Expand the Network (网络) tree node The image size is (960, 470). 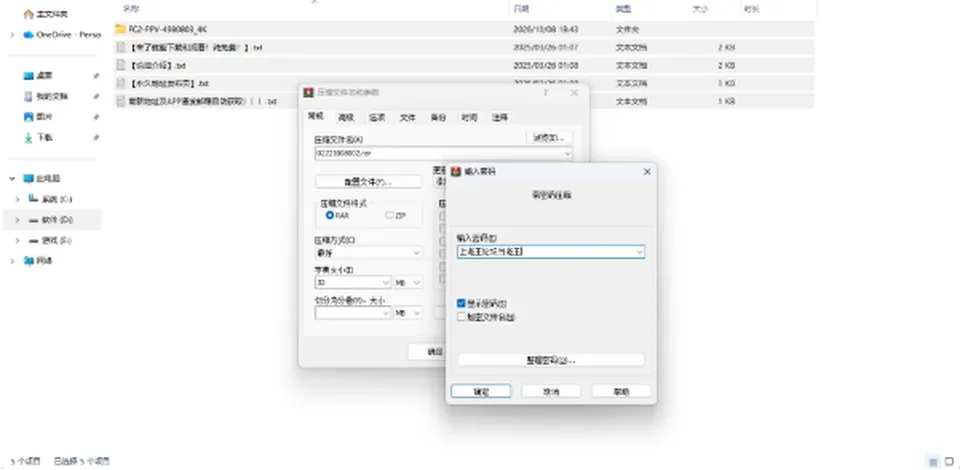[x=12, y=261]
